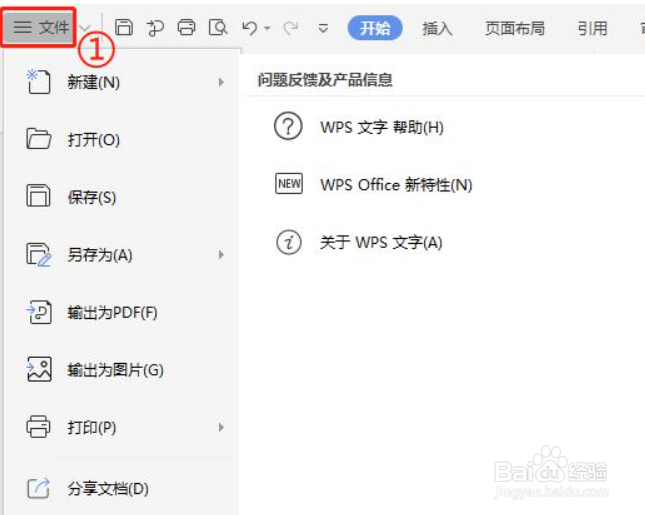Open the customize quick access dropdown
This screenshot has height=515, width=645.
323,29
